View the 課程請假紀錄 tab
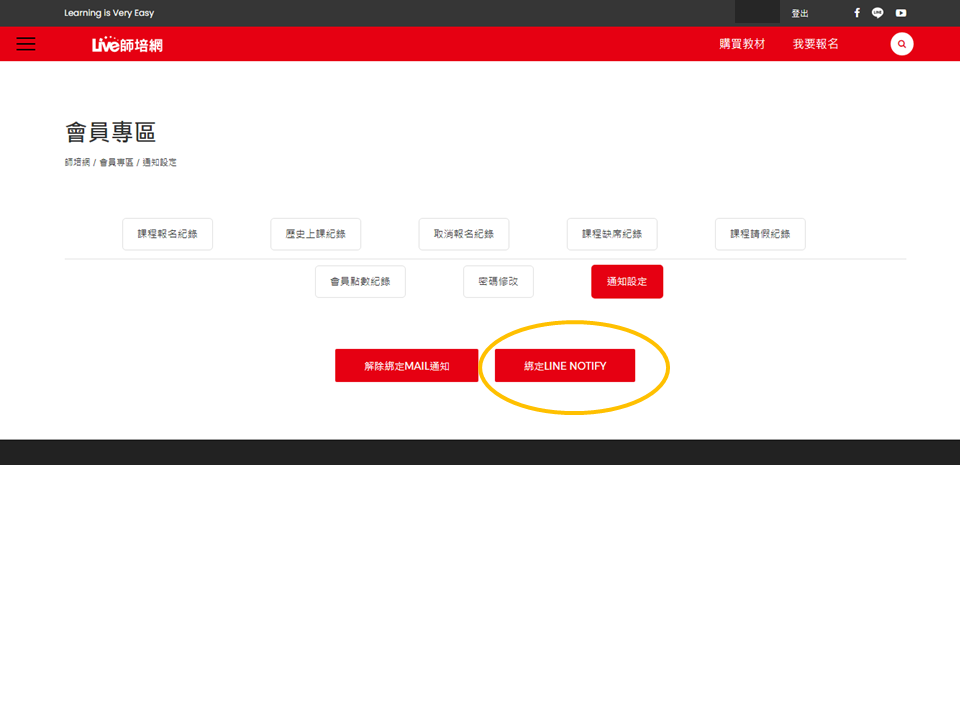Image resolution: width=960 pixels, height=720 pixels. pos(760,234)
